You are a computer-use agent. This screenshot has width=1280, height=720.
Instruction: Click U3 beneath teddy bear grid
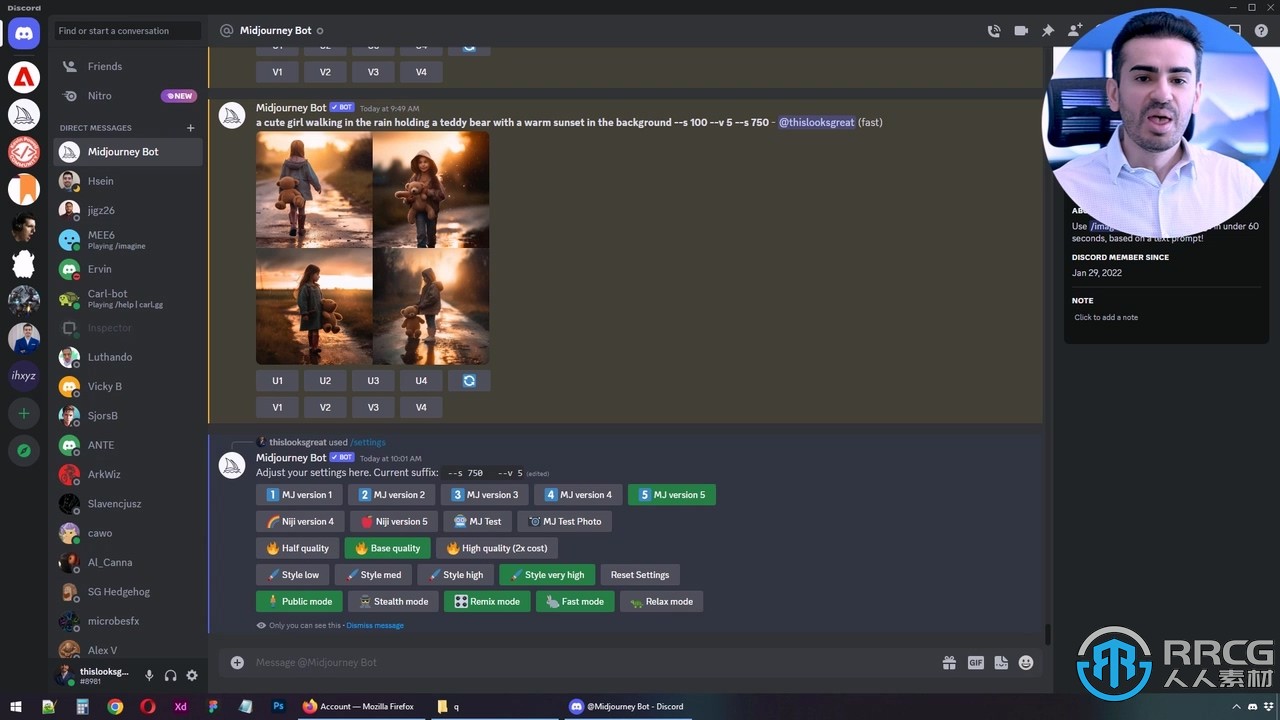pyautogui.click(x=373, y=381)
